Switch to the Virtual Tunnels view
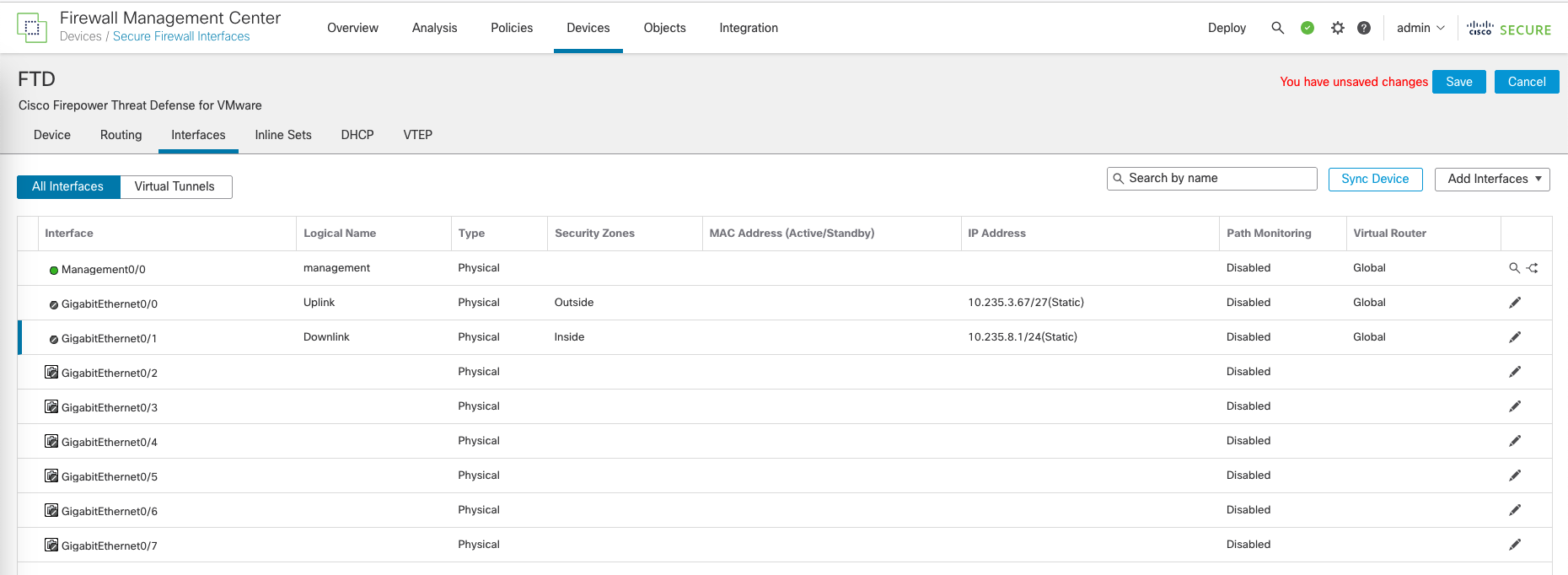 click(175, 186)
